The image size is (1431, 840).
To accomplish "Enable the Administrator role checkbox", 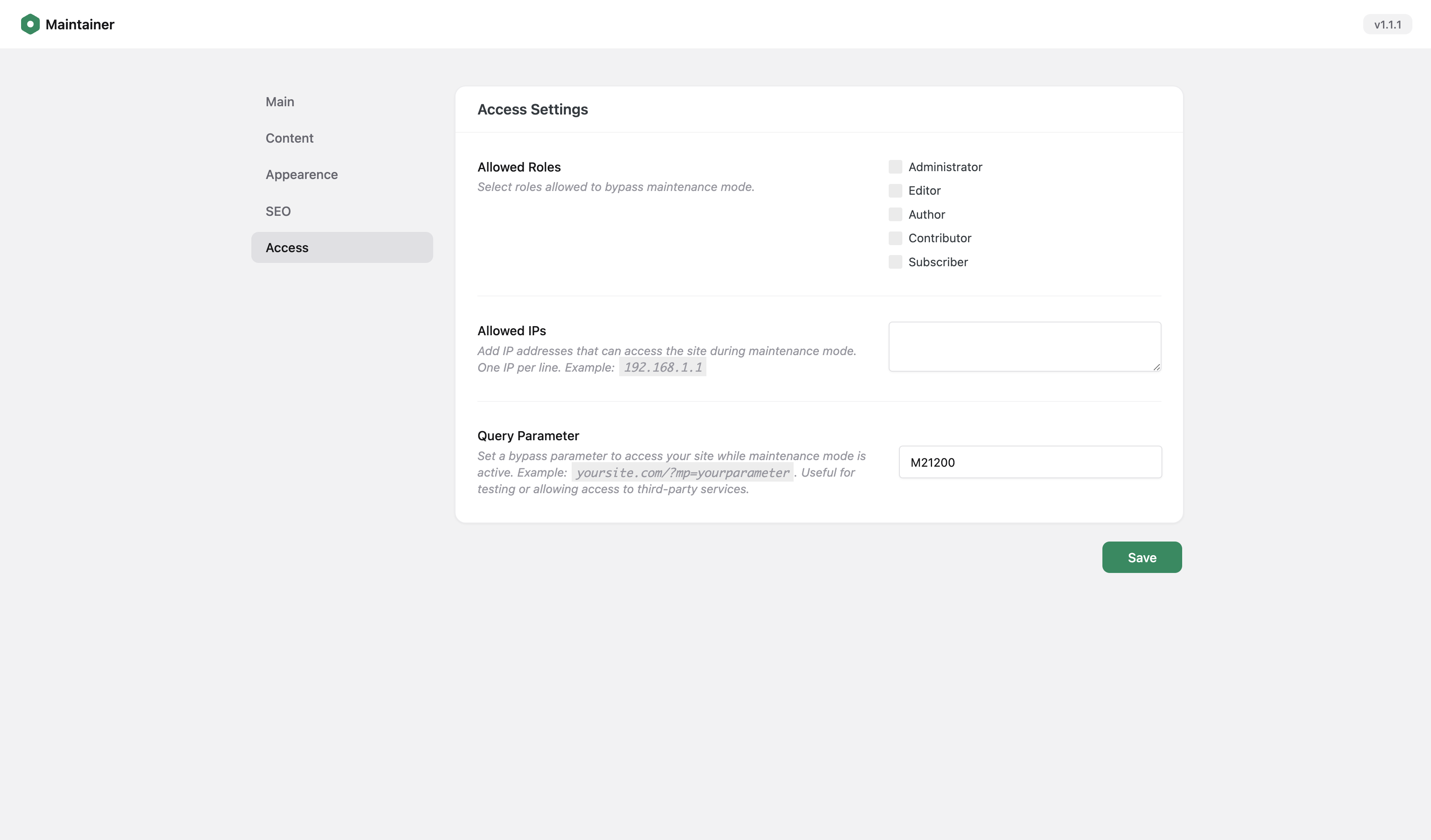I will pos(895,167).
